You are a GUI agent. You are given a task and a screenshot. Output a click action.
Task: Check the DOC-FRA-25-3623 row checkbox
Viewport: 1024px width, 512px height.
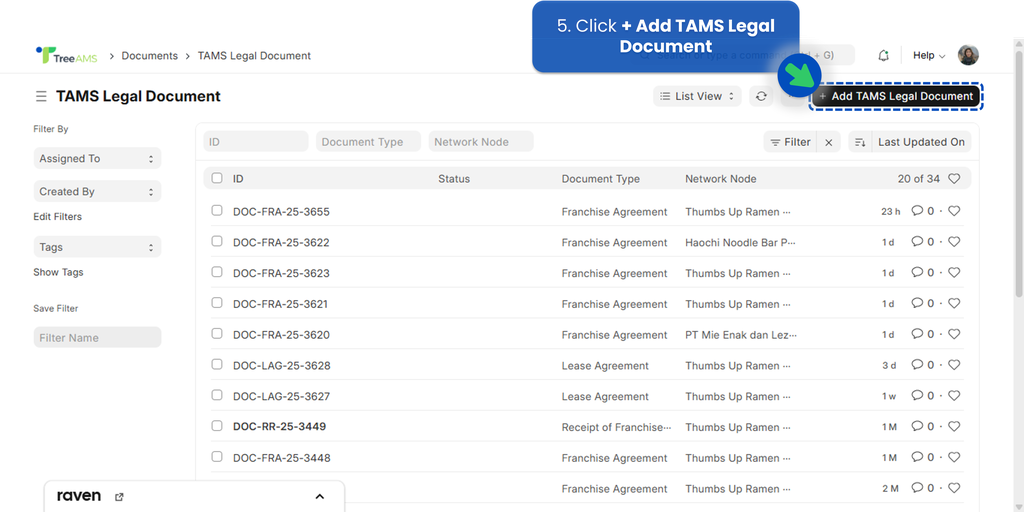tap(217, 272)
